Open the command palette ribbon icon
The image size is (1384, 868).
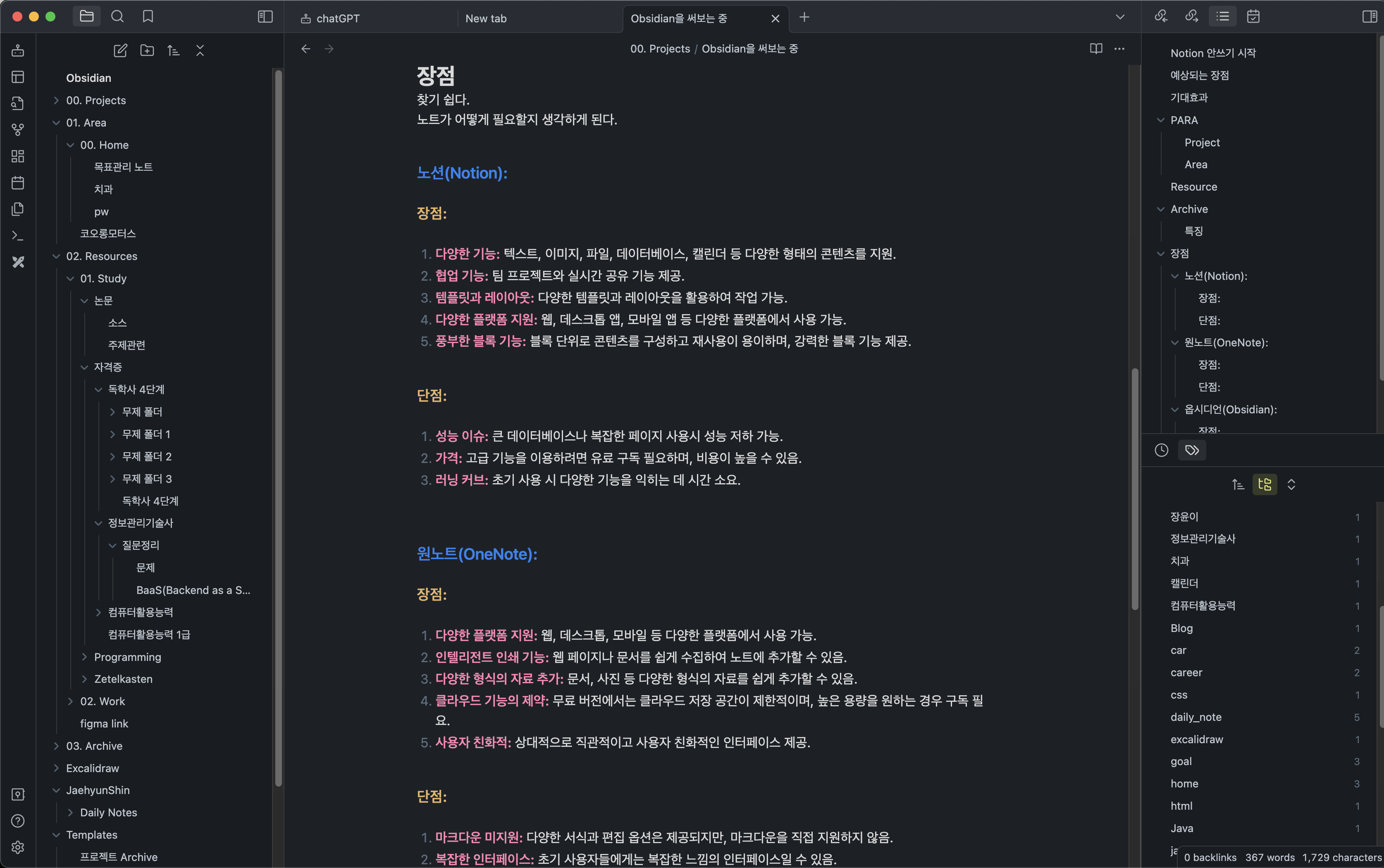click(18, 235)
